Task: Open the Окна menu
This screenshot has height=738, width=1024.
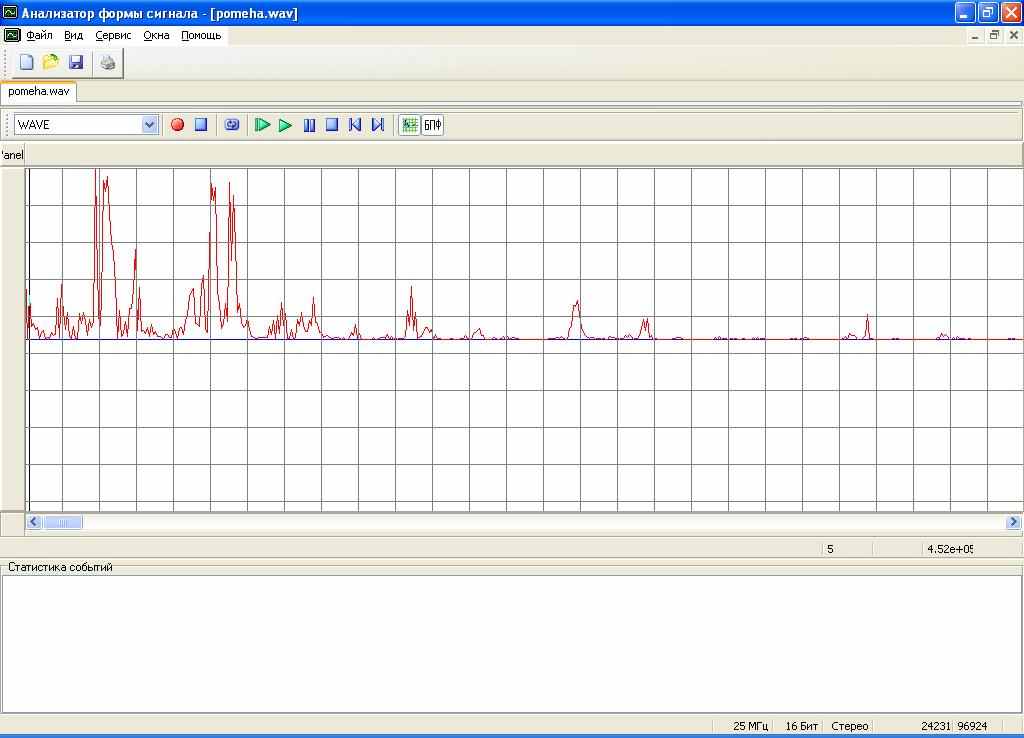Action: (156, 35)
